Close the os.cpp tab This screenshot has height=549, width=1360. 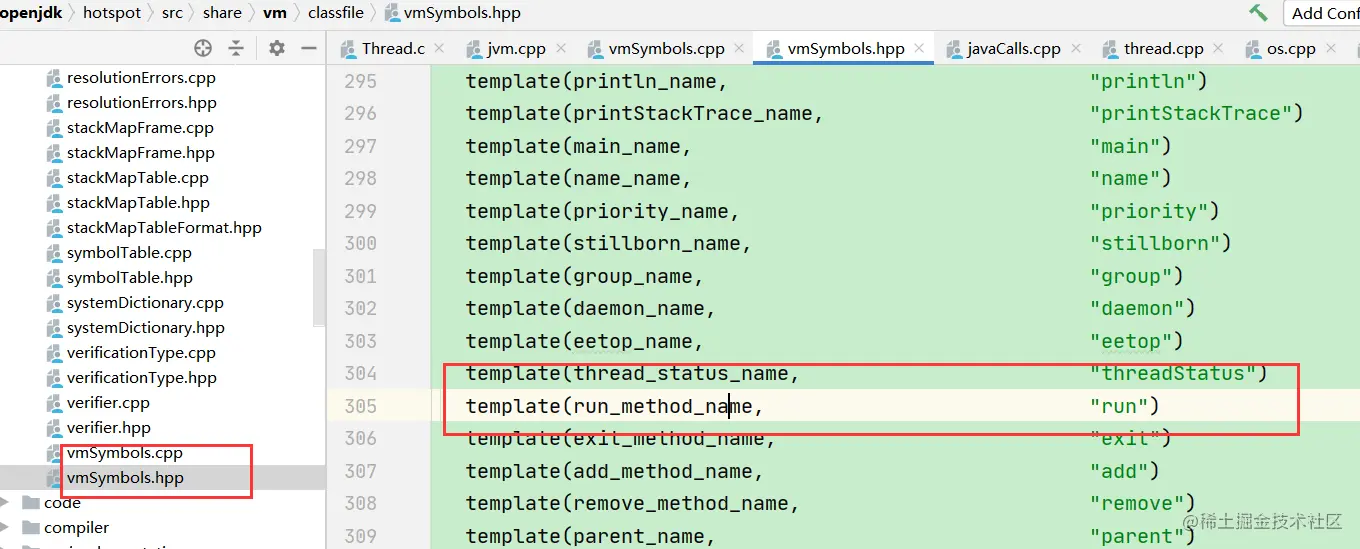(x=1332, y=49)
